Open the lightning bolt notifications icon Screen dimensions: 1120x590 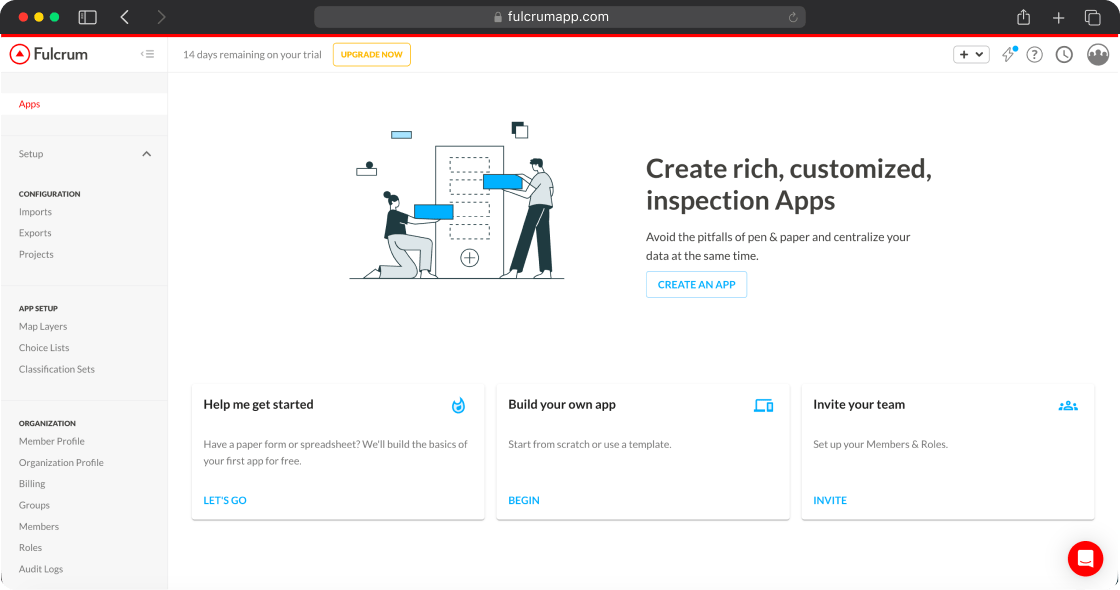point(1009,54)
